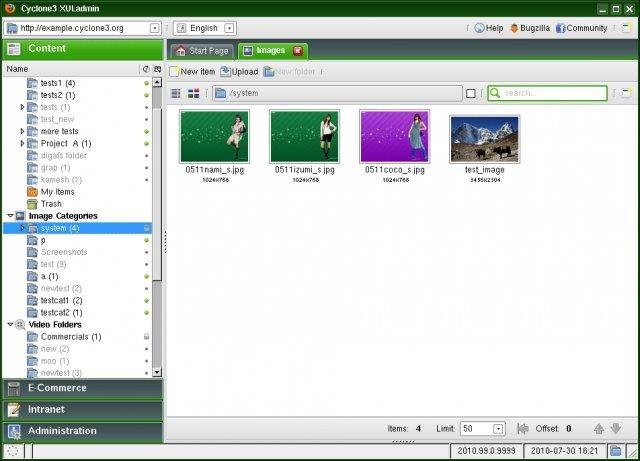
Task: Expand the Project A tree folder
Action: [23, 144]
